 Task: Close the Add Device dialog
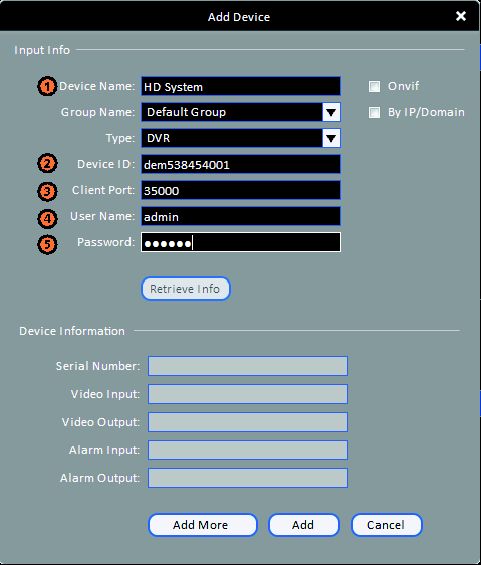pos(461,16)
